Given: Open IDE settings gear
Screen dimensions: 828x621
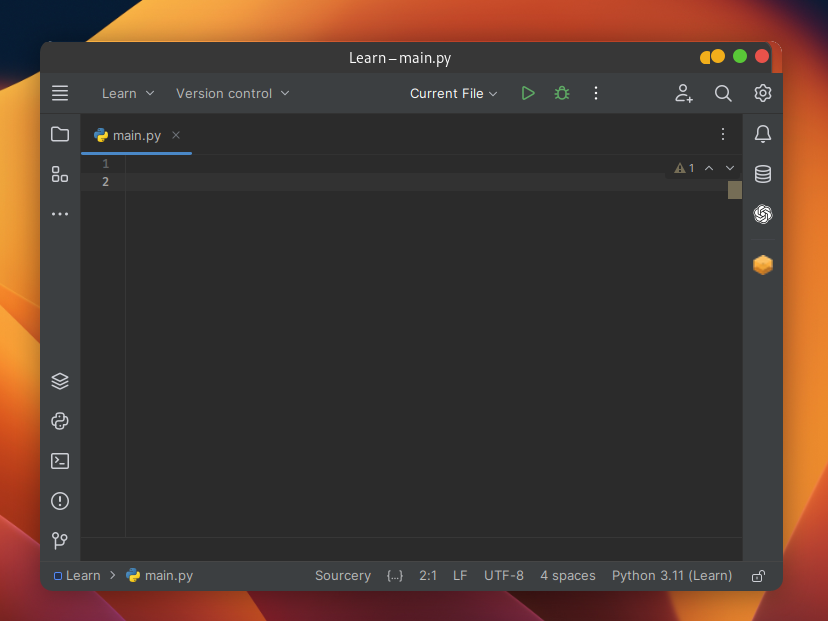Looking at the screenshot, I should [x=763, y=93].
